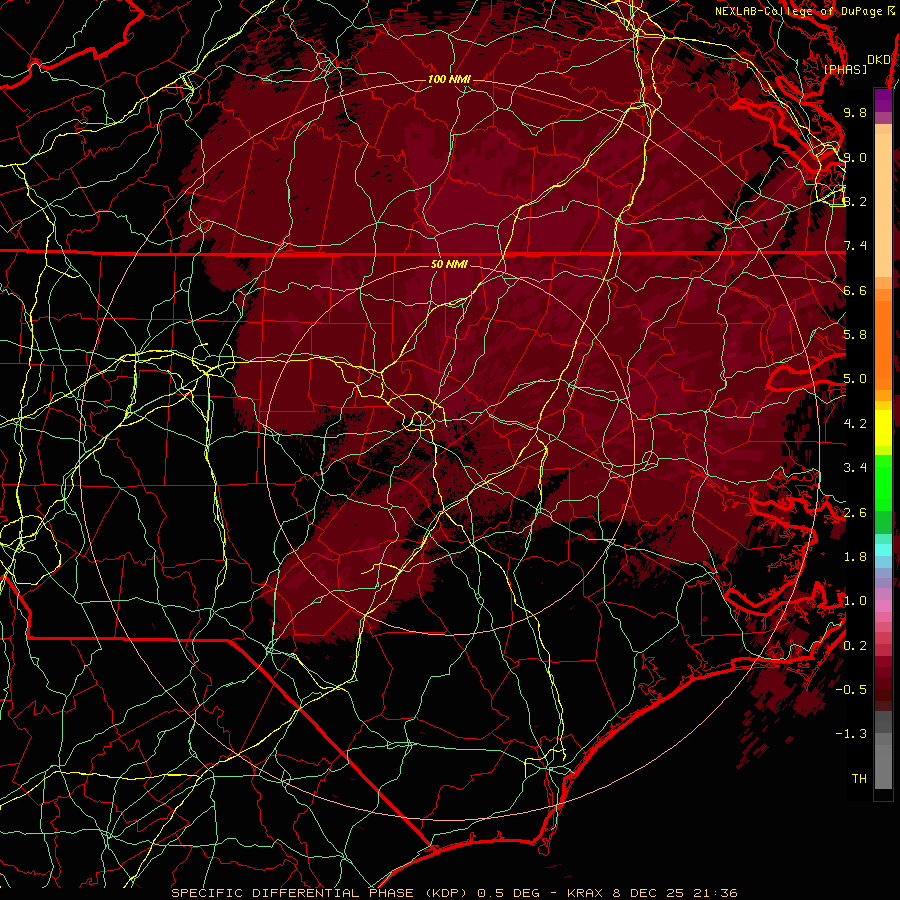
Task: Select the 4.2 scale value
Action: click(855, 424)
